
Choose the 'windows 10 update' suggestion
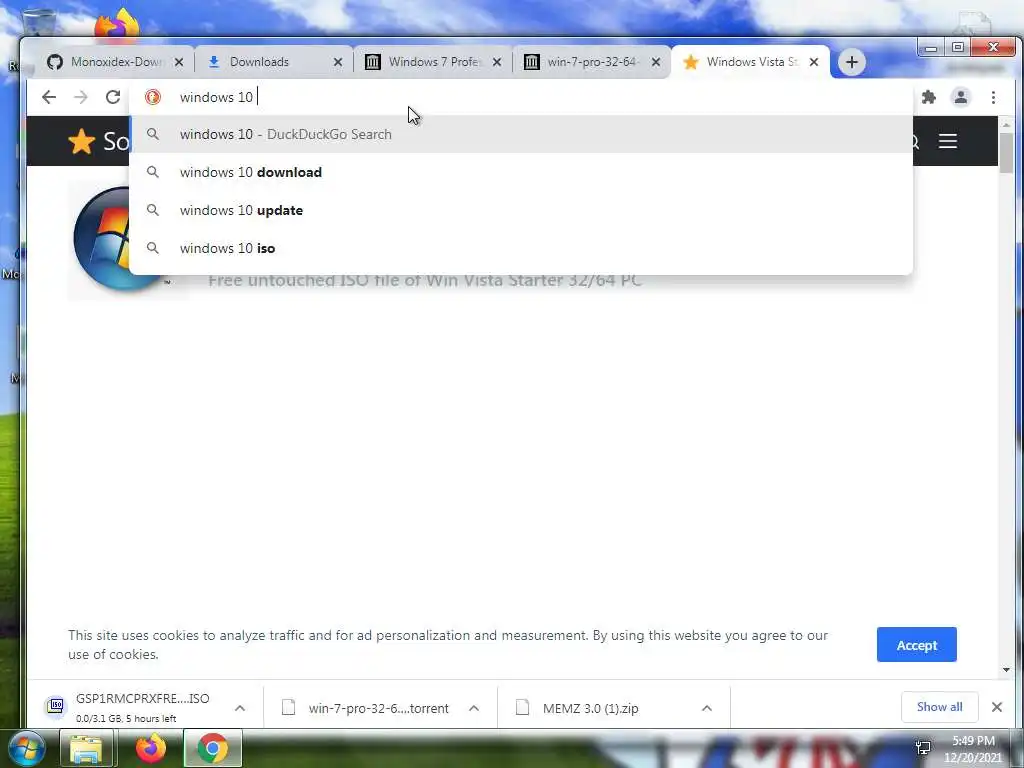pyautogui.click(x=521, y=210)
